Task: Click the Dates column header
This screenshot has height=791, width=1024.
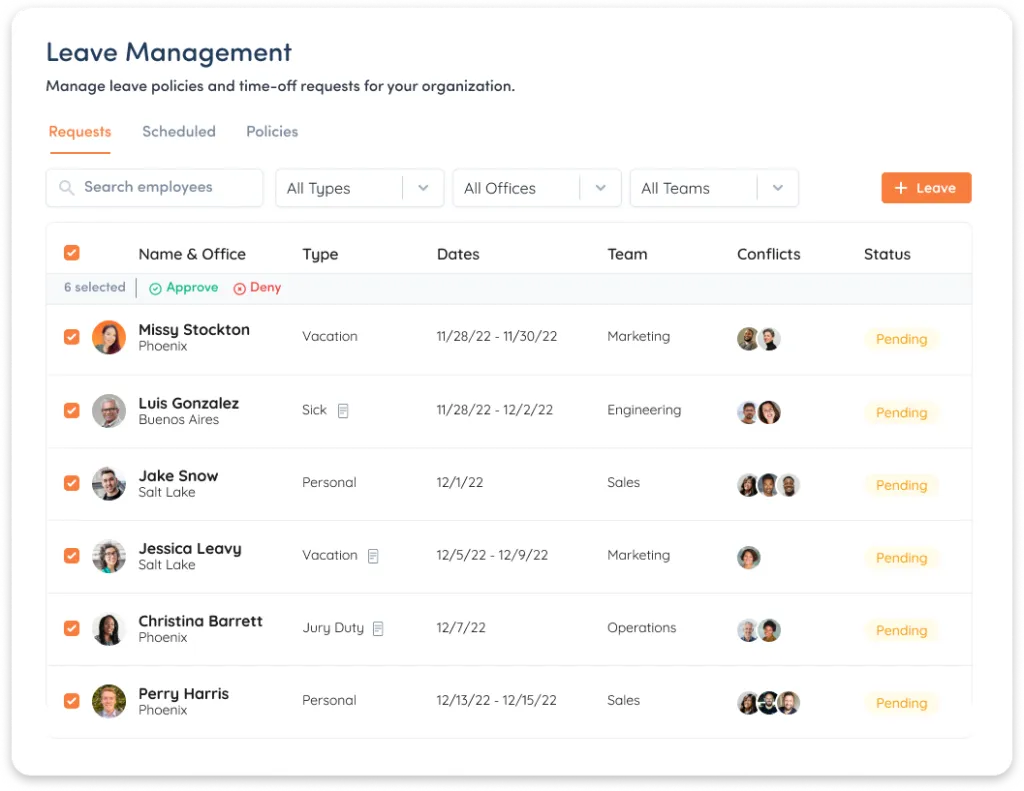Action: [x=458, y=254]
